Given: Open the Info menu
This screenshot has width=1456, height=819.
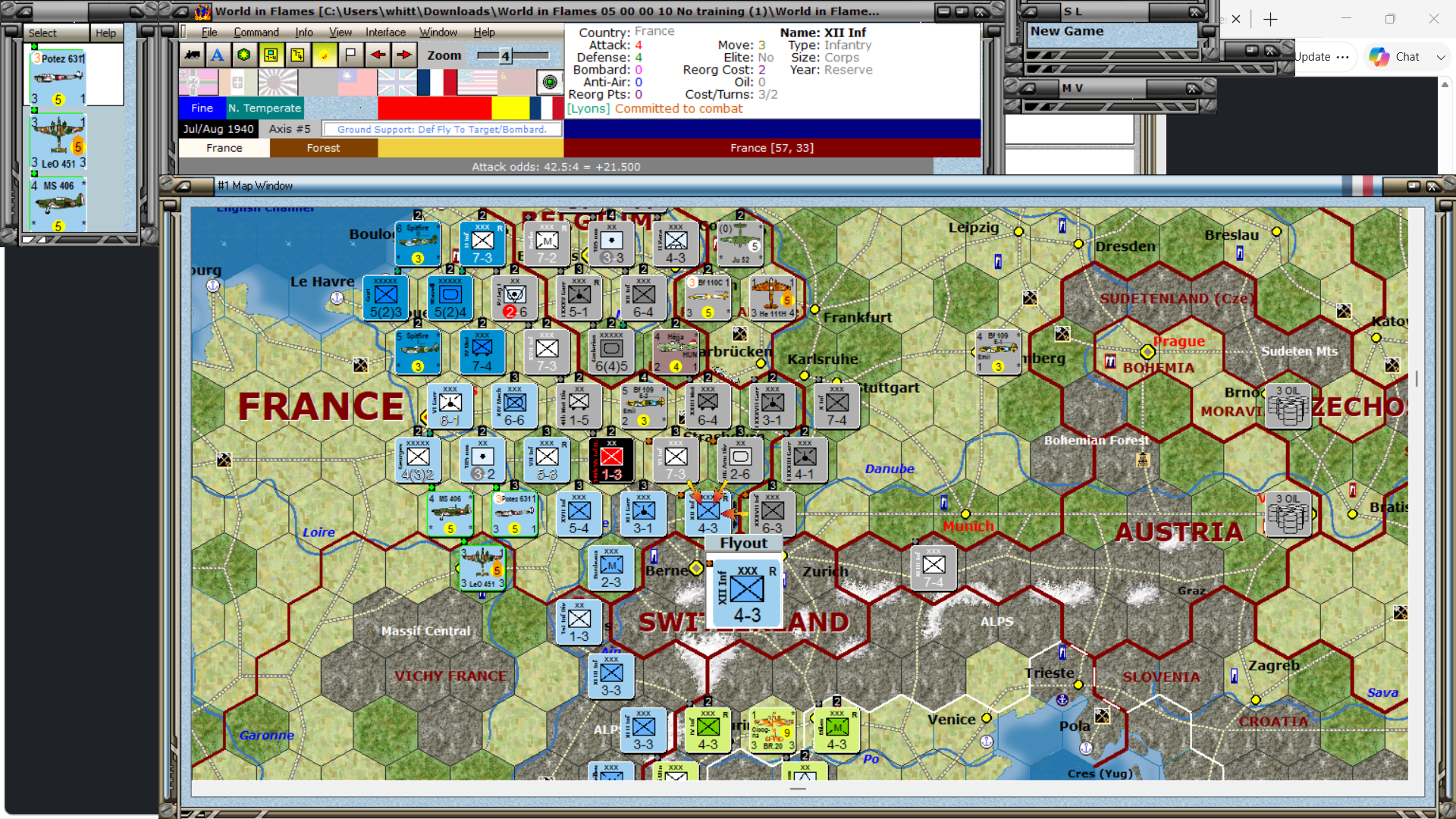Looking at the screenshot, I should (x=304, y=32).
